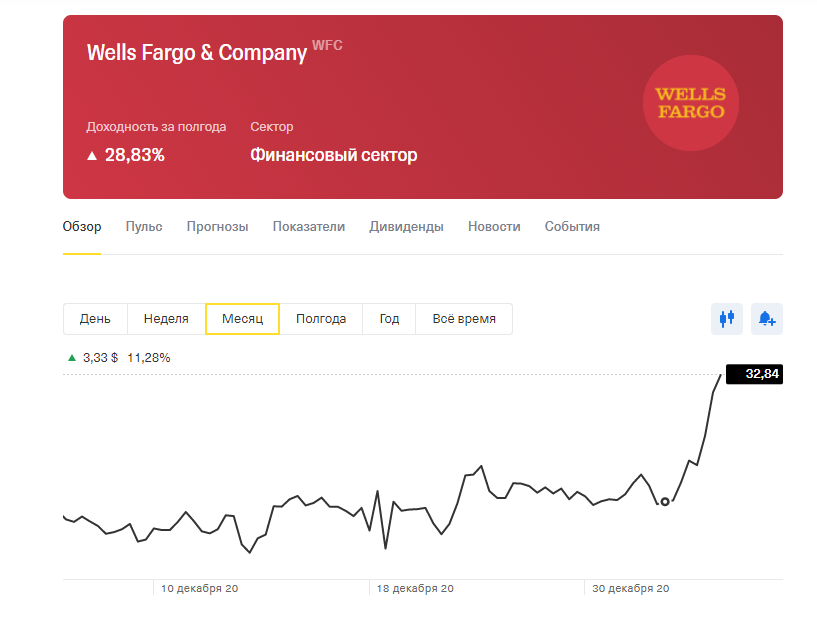The height and width of the screenshot is (624, 817).
Task: Click the Финансовый сектор link
Action: pyautogui.click(x=333, y=155)
